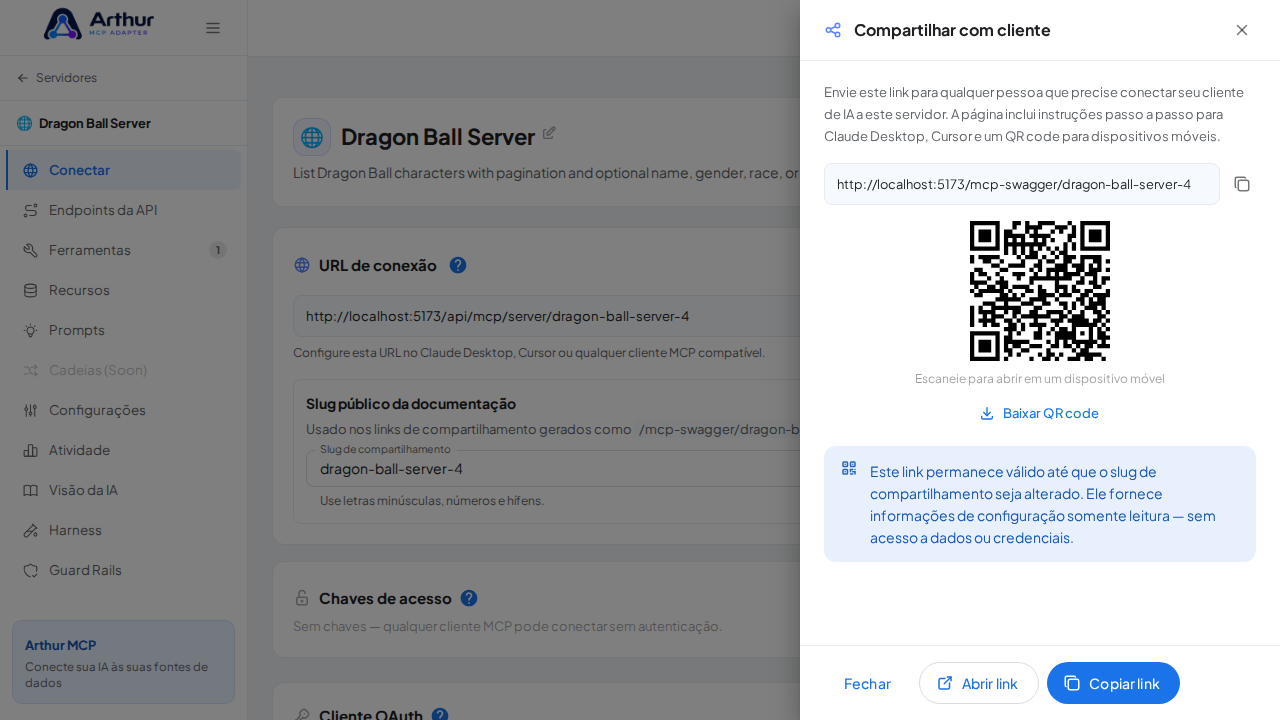This screenshot has height=720, width=1280.
Task: Click the Guard Rails shield icon
Action: [x=30, y=570]
